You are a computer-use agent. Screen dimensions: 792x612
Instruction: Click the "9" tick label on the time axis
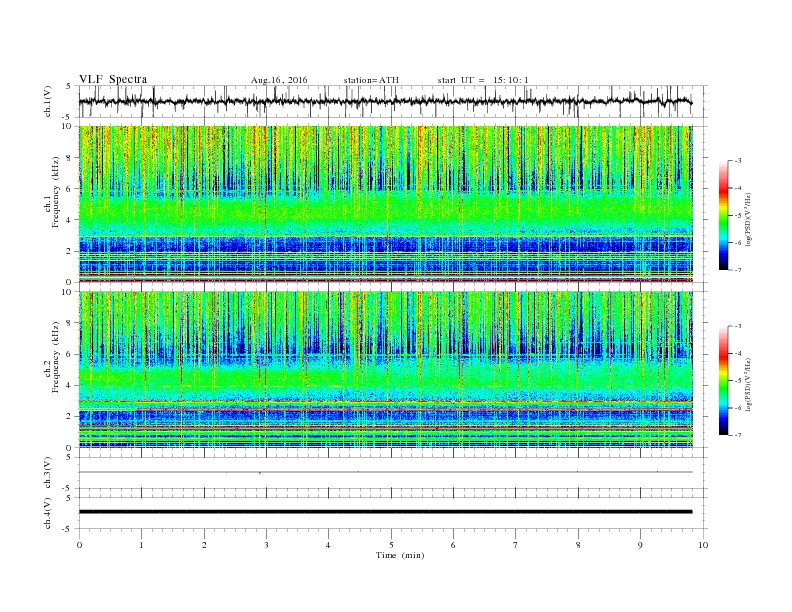click(640, 545)
